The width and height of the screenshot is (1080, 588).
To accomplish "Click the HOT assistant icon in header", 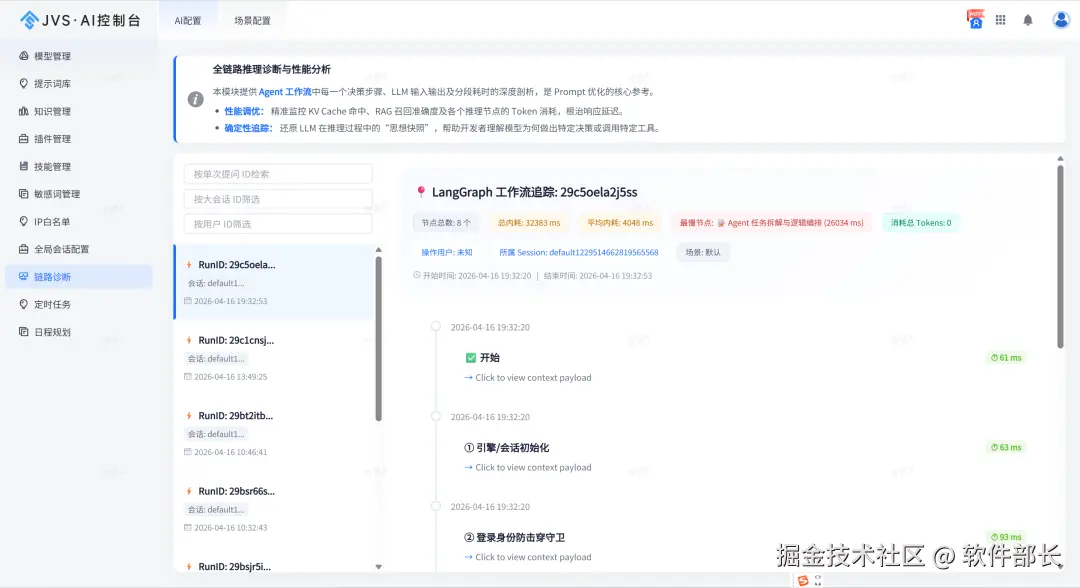I will coord(975,19).
